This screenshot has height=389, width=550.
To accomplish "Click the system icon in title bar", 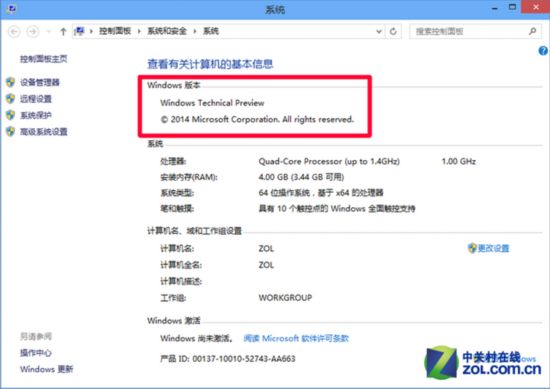I will [11, 9].
